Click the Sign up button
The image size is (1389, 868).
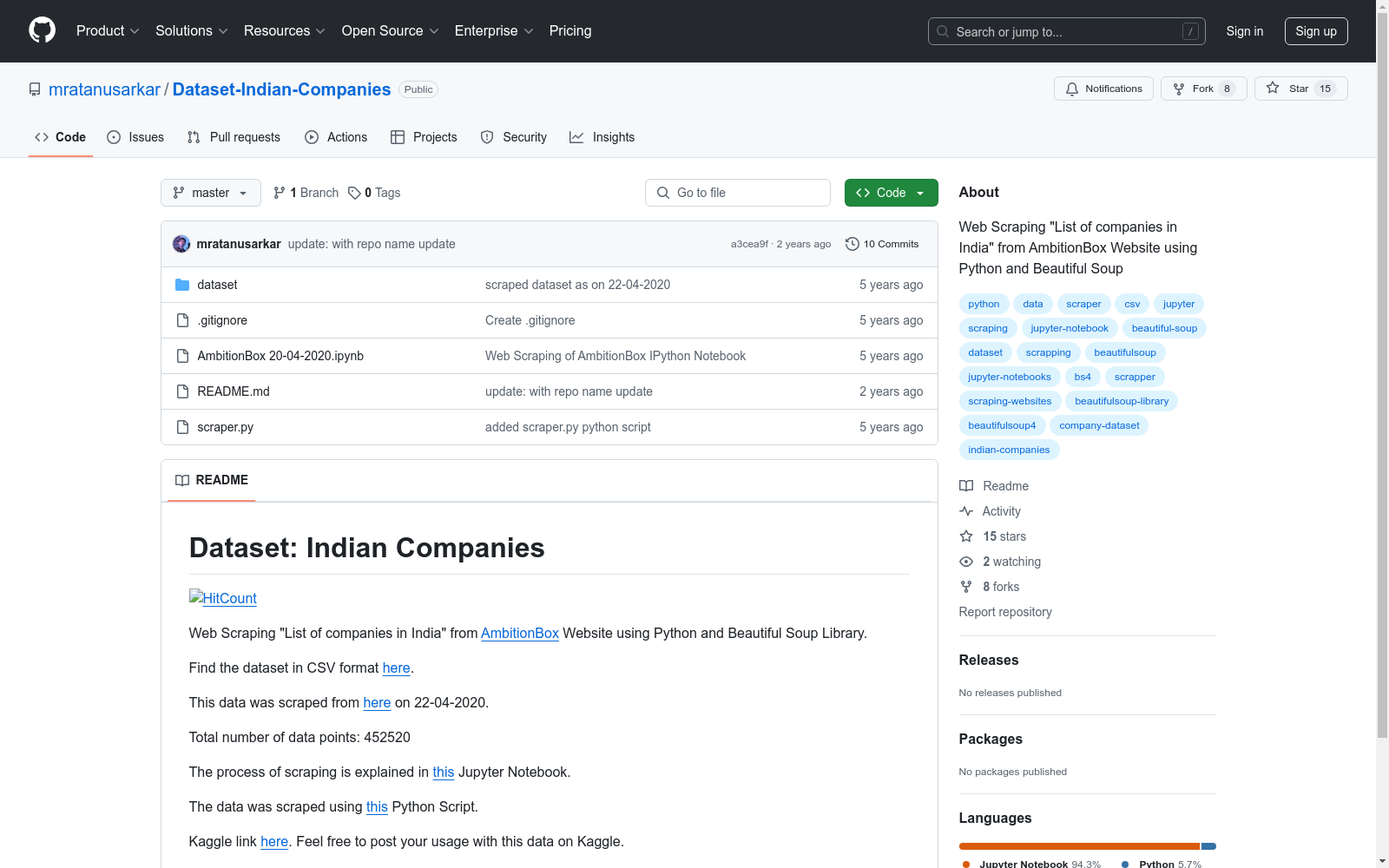tap(1316, 31)
